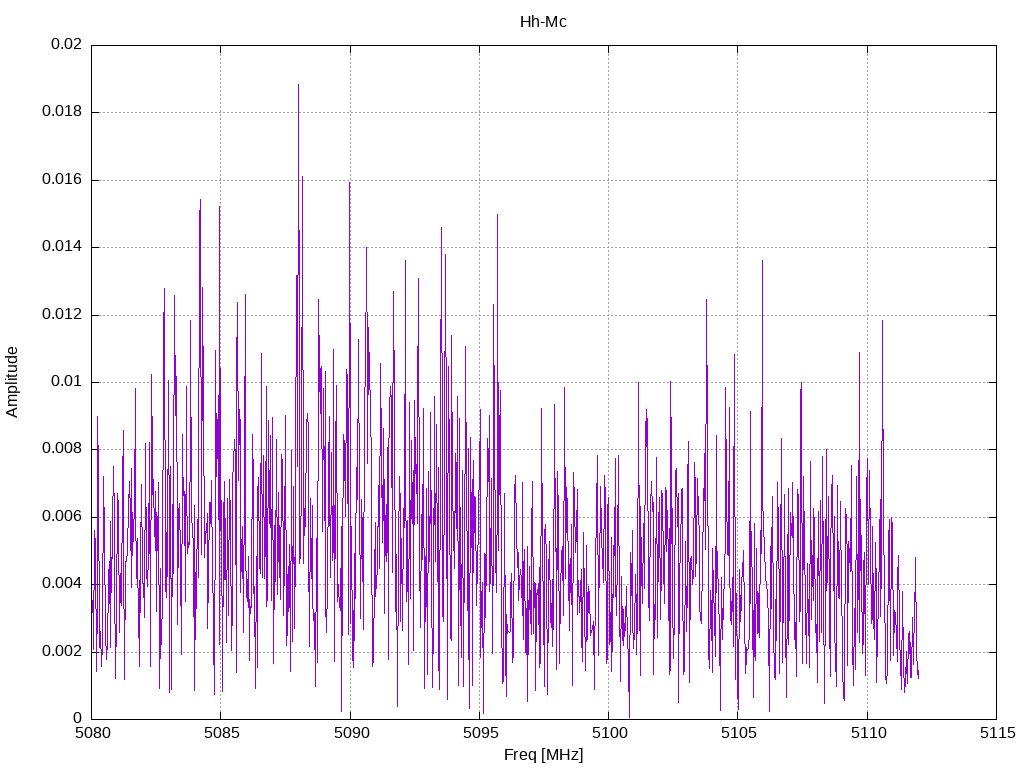Image resolution: width=1024 pixels, height=768 pixels.
Task: Click the 0.012 y-axis tick label
Action: pos(62,315)
